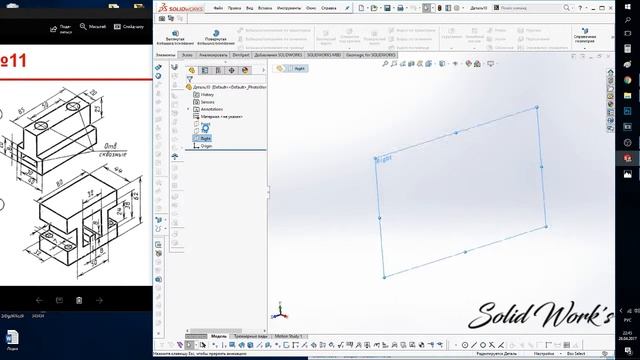The width and height of the screenshot is (640, 360).
Task: Switch to the Трехмерные виды bottom tab
Action: 250,336
